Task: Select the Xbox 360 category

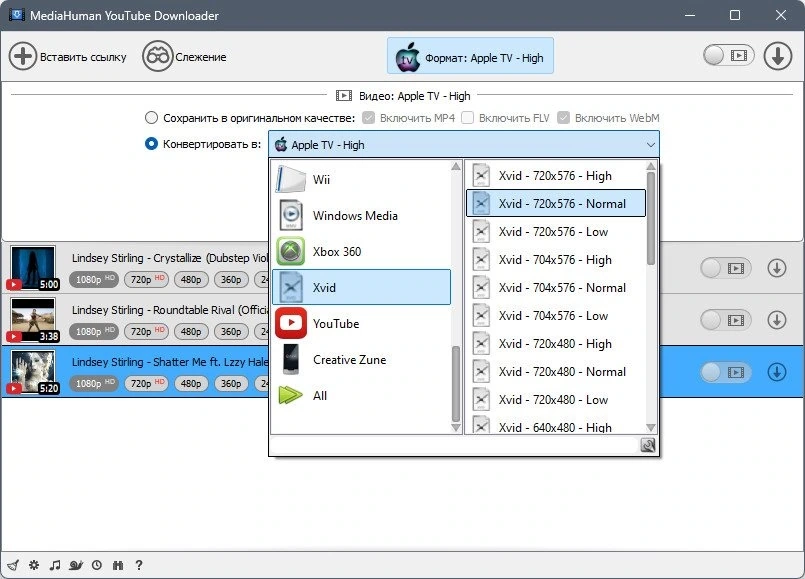Action: [x=361, y=251]
